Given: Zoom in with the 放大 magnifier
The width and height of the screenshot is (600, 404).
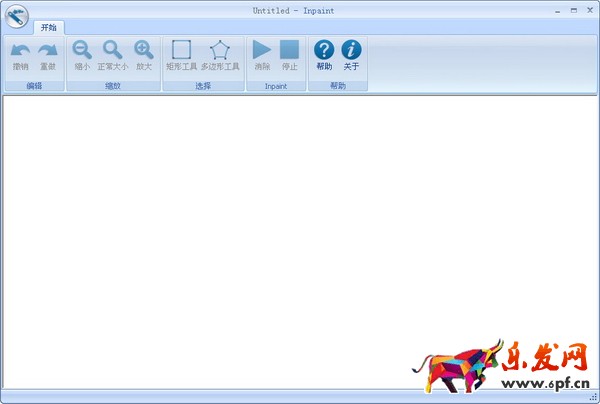Looking at the screenshot, I should [143, 51].
